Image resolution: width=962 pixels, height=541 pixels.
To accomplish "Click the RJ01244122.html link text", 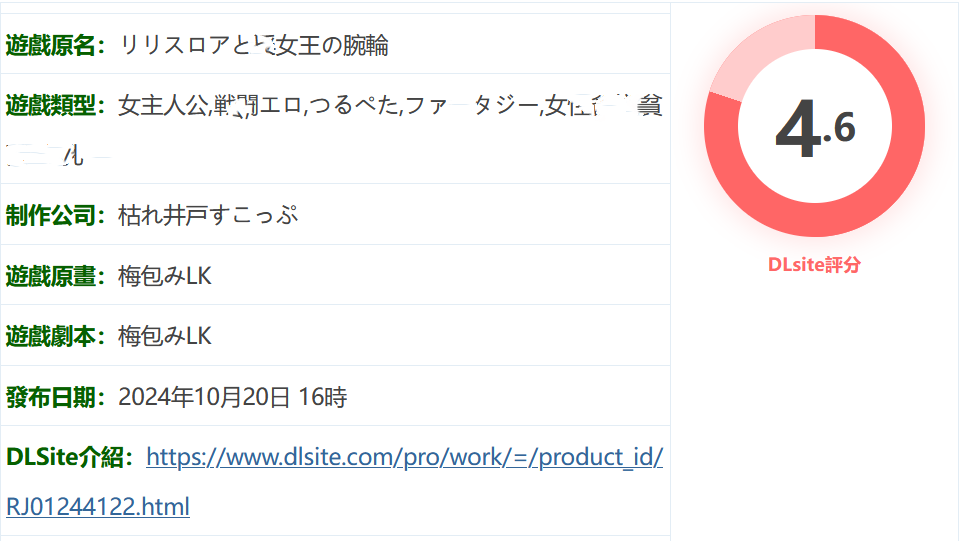I will point(98,507).
